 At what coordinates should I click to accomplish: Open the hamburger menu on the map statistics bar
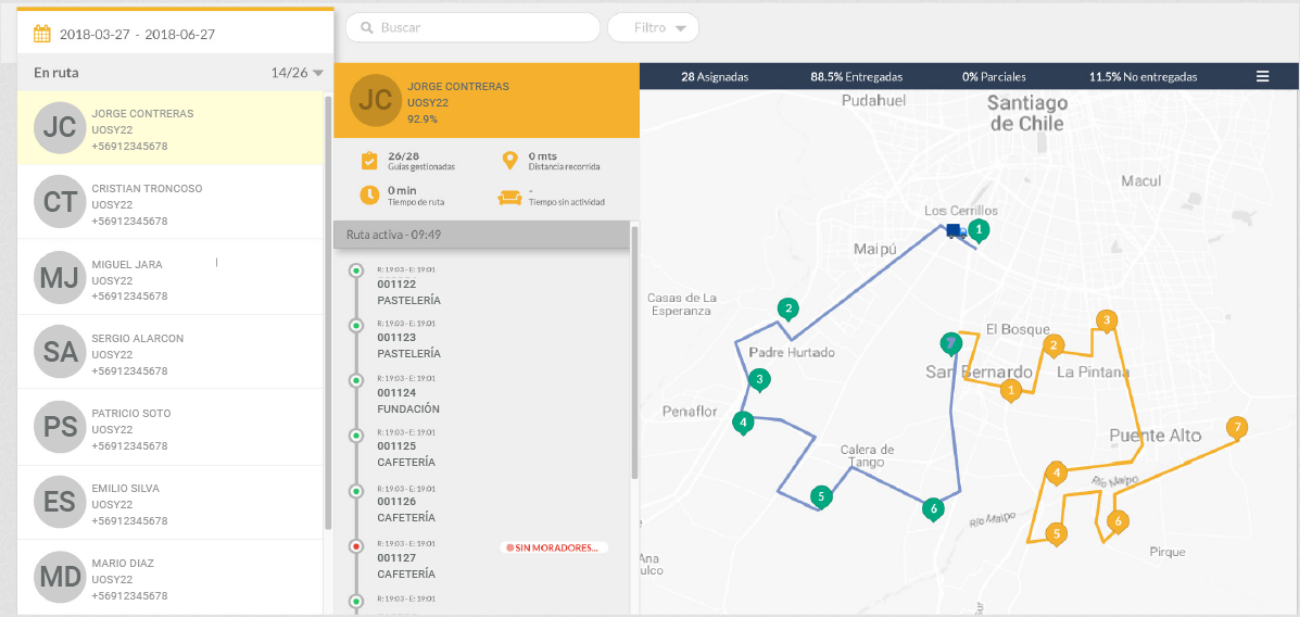(x=1262, y=75)
